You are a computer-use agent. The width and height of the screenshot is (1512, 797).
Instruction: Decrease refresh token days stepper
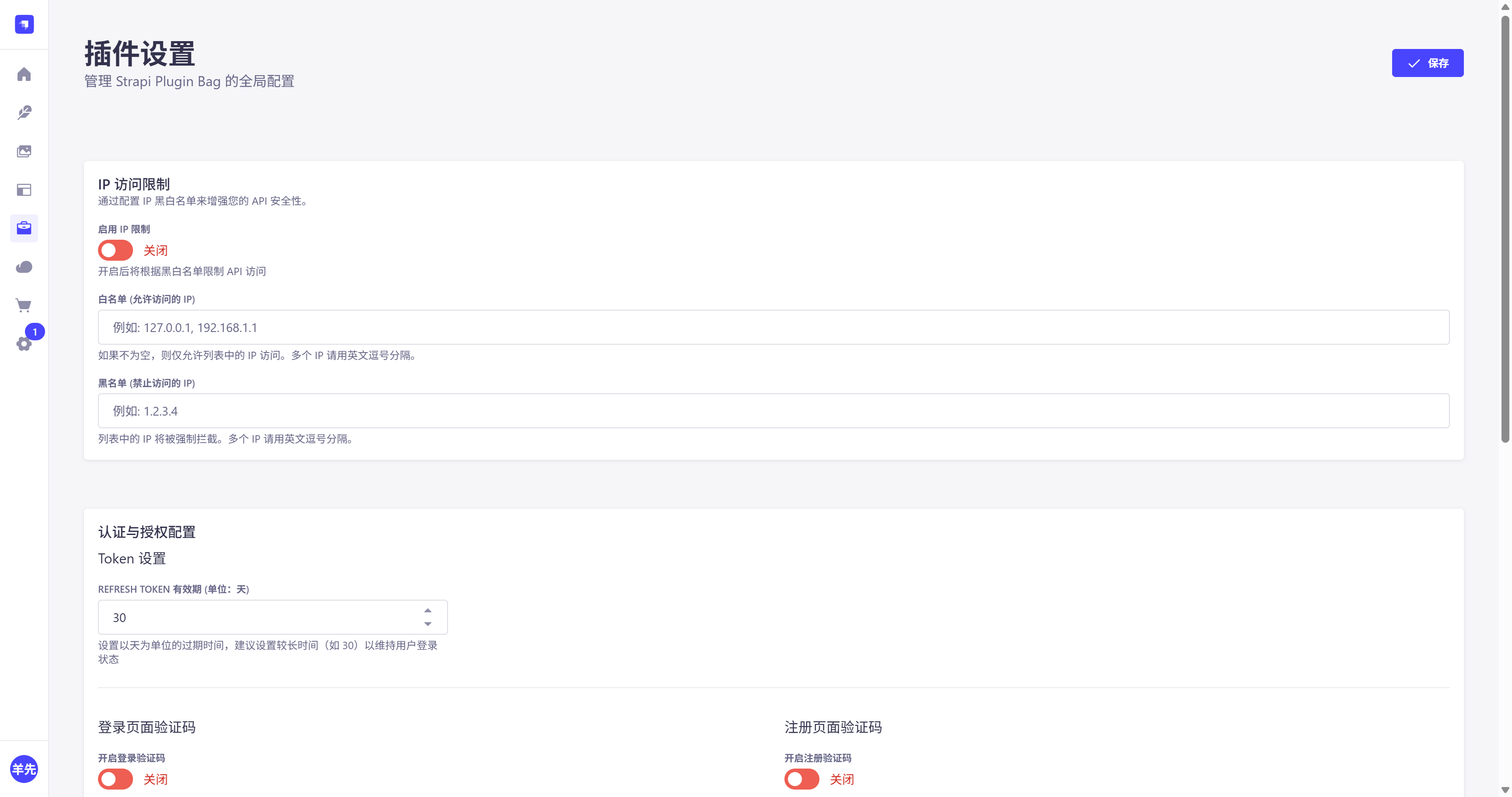[x=428, y=624]
